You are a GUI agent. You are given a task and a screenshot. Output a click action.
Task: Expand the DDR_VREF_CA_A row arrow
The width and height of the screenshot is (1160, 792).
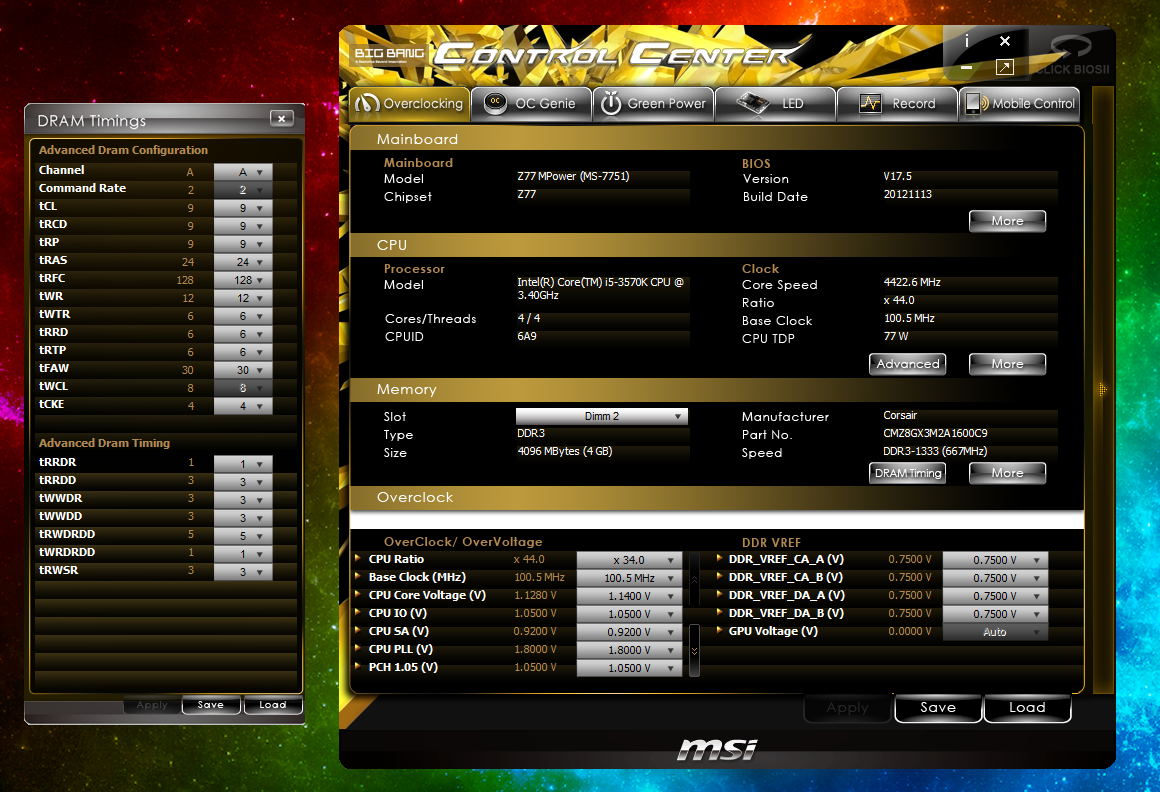718,558
